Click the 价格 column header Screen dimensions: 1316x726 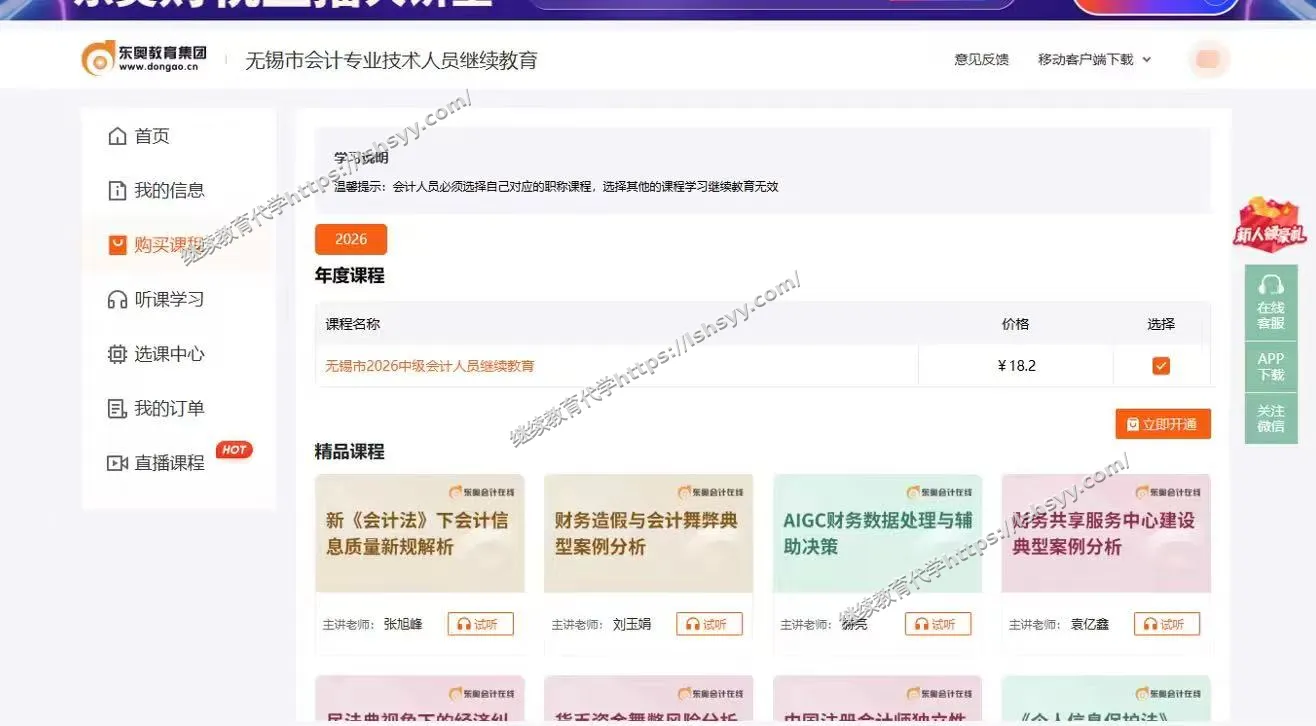tap(1015, 324)
